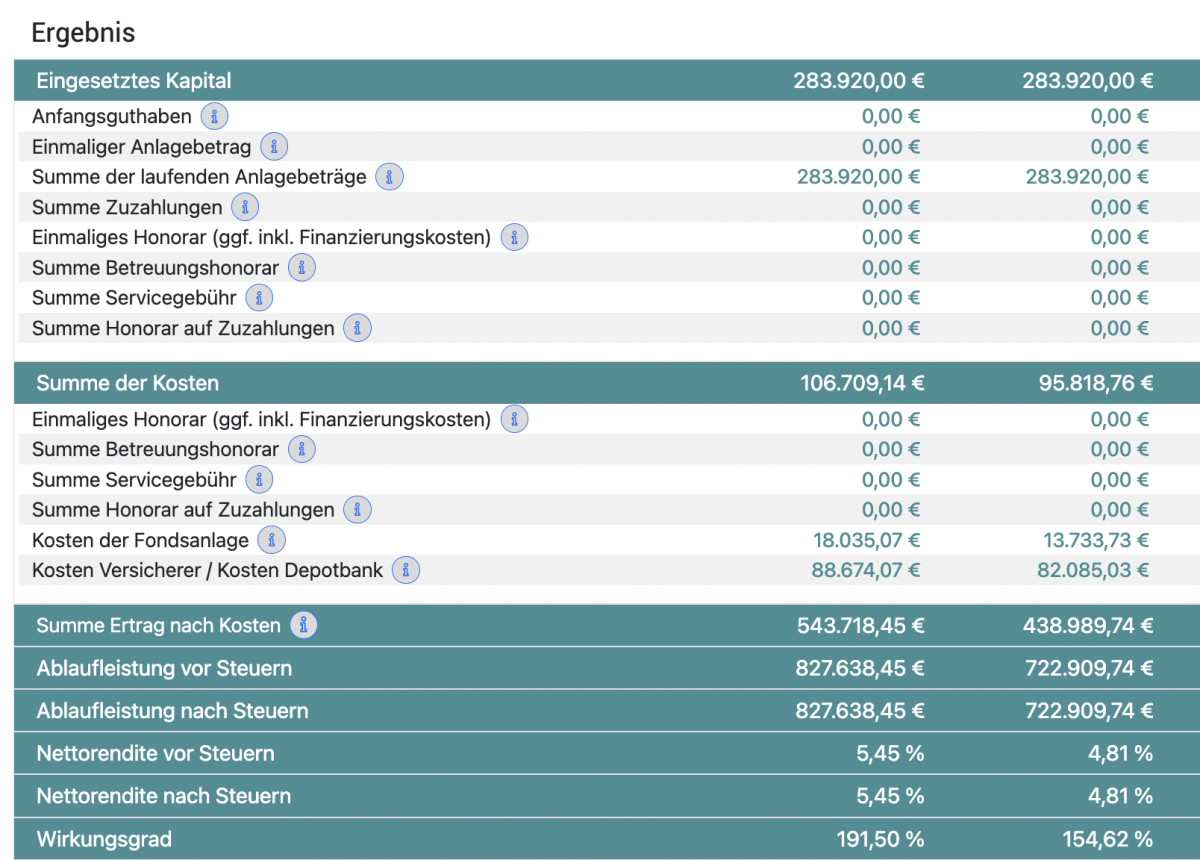Open Einmaliges Honorar info under Eingesetztes Kapital
This screenshot has width=1200, height=860.
[x=514, y=238]
